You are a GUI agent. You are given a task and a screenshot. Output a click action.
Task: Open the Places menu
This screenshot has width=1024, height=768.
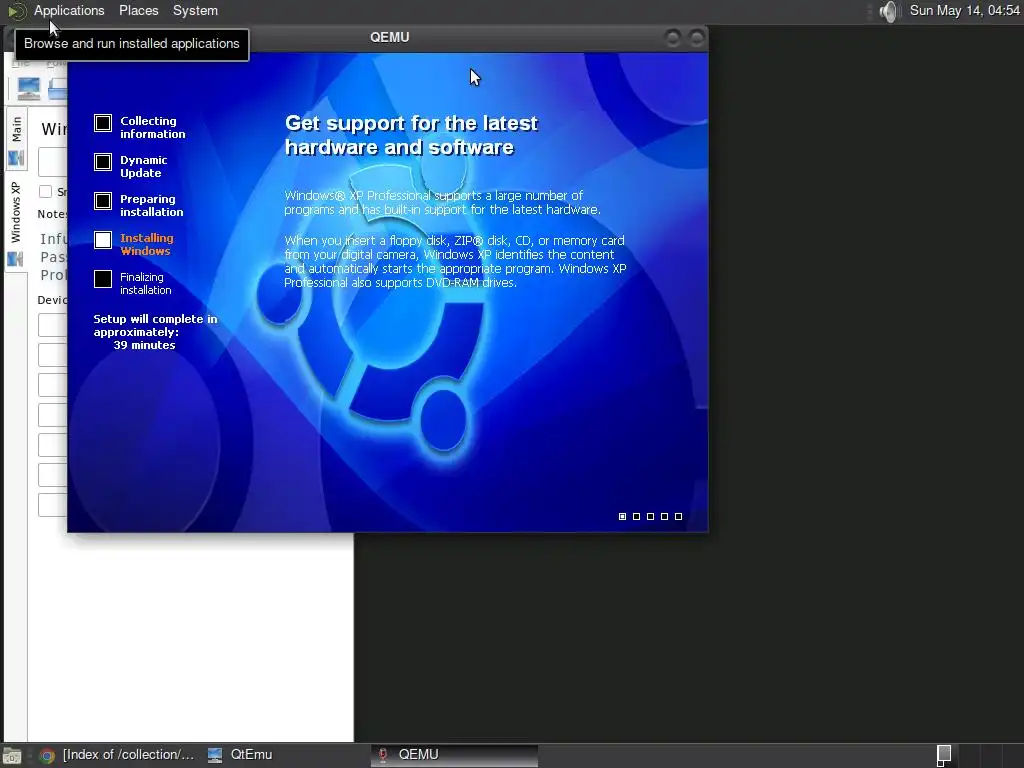[138, 10]
